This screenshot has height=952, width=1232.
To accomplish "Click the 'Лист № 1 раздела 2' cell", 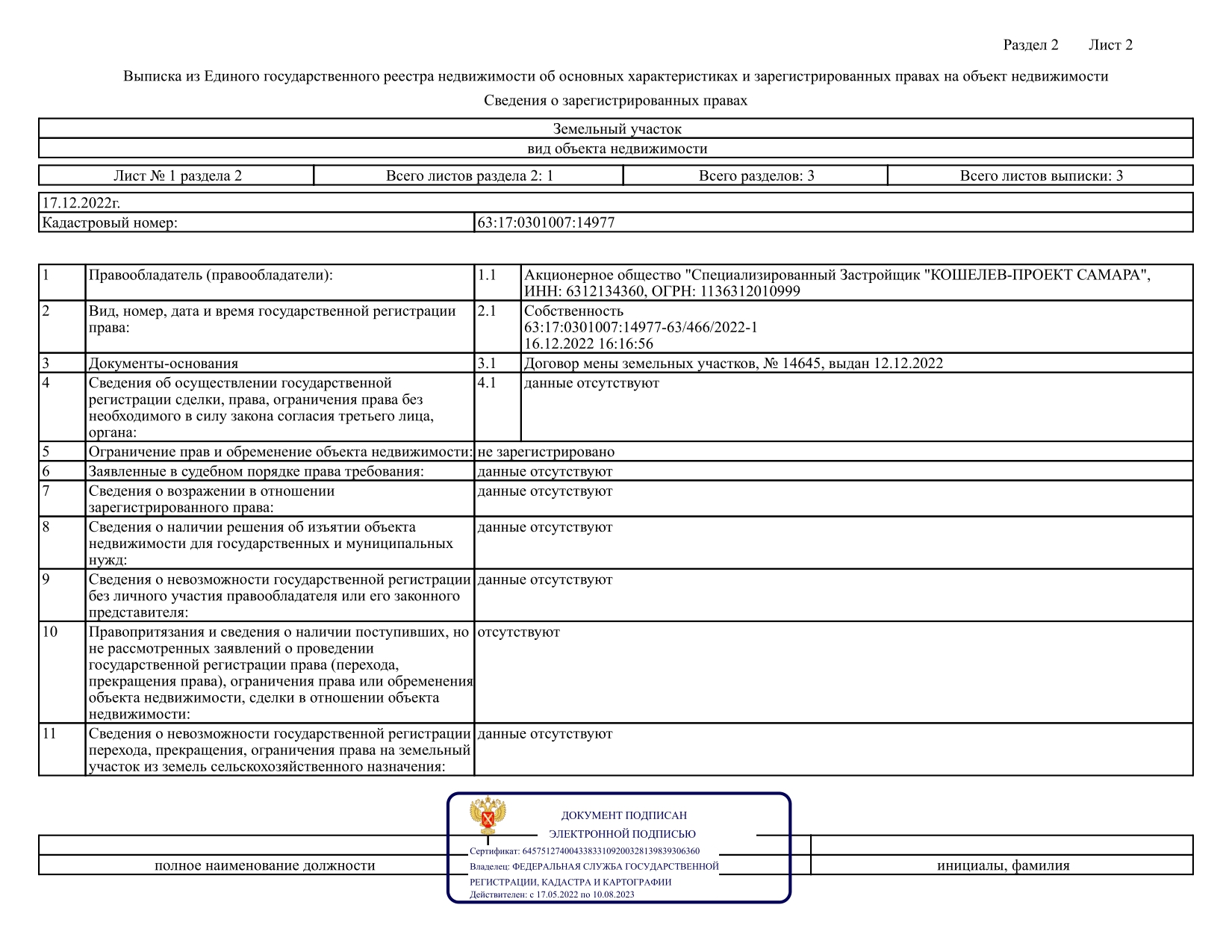I will coord(177,176).
